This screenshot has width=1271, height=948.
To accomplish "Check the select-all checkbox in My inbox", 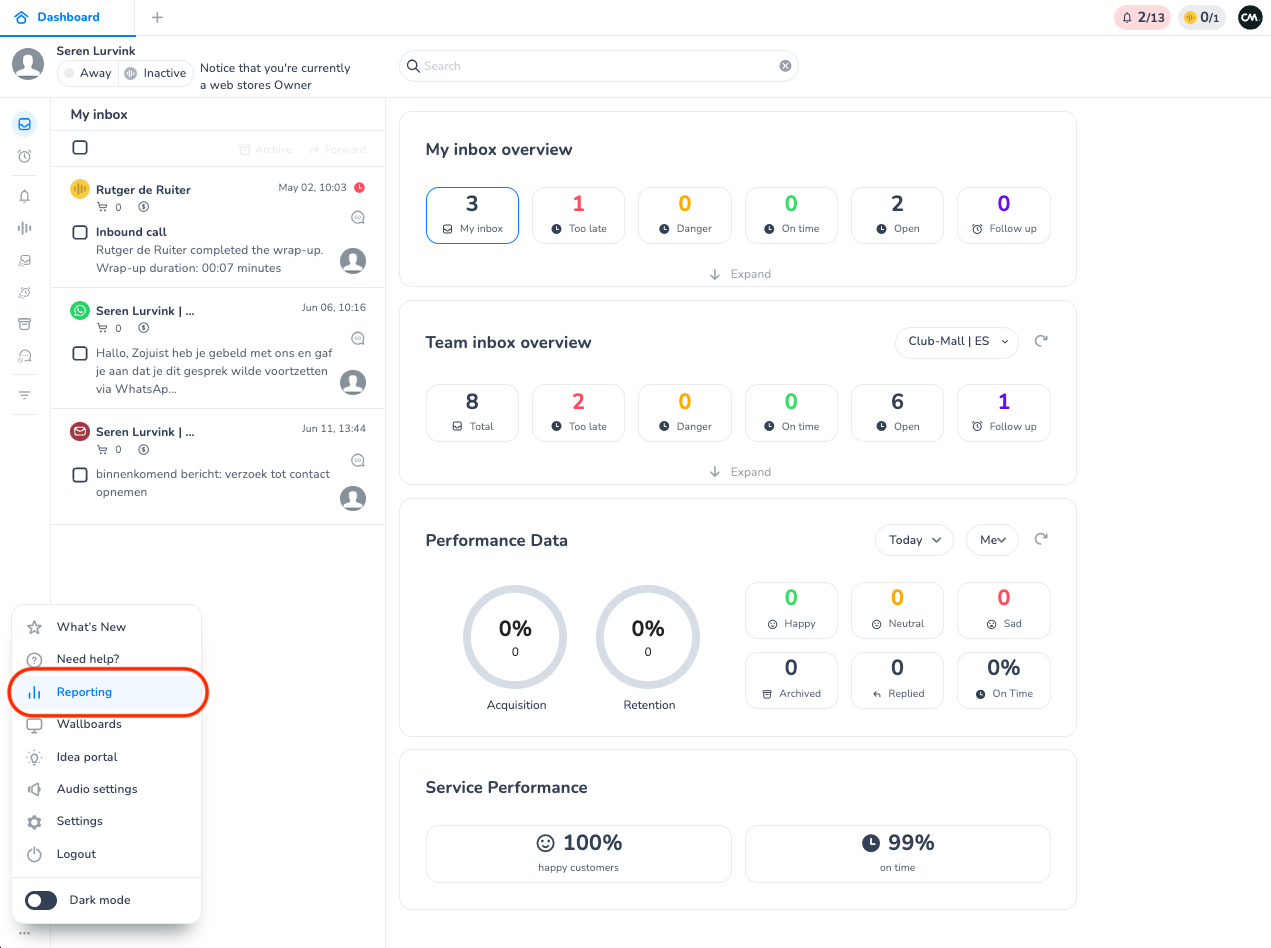I will [x=80, y=148].
